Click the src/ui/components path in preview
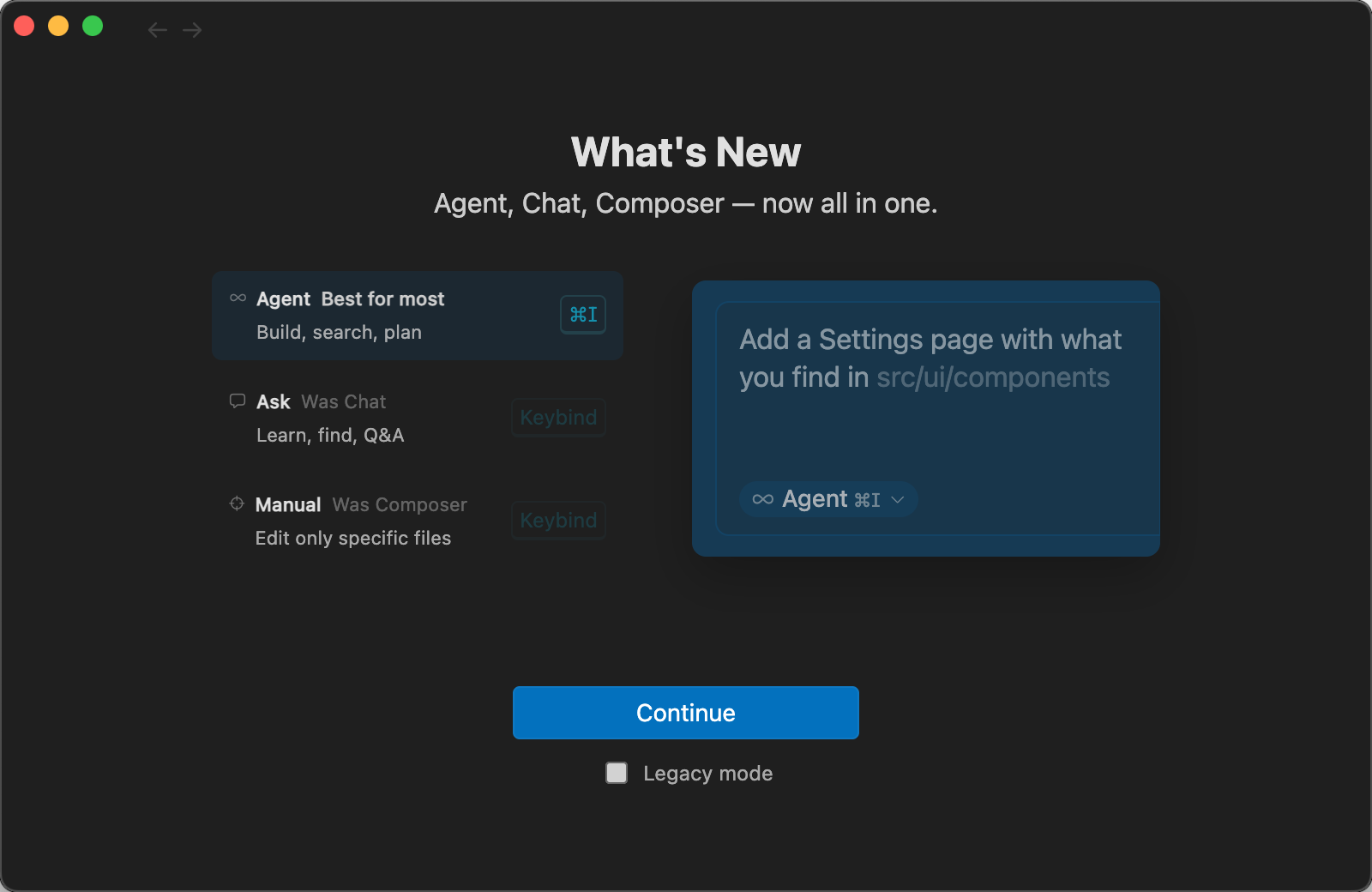Screen dimensions: 1372x892 click(993, 377)
